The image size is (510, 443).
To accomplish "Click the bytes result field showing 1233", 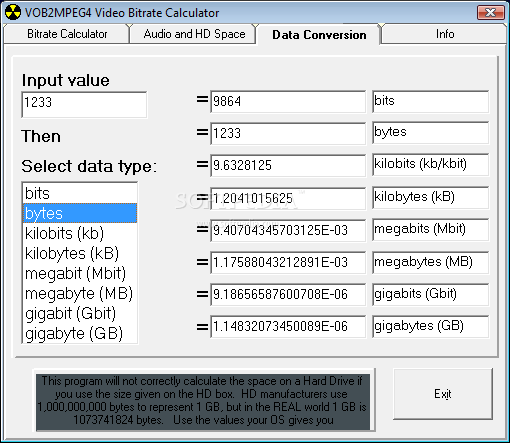I will [x=288, y=133].
